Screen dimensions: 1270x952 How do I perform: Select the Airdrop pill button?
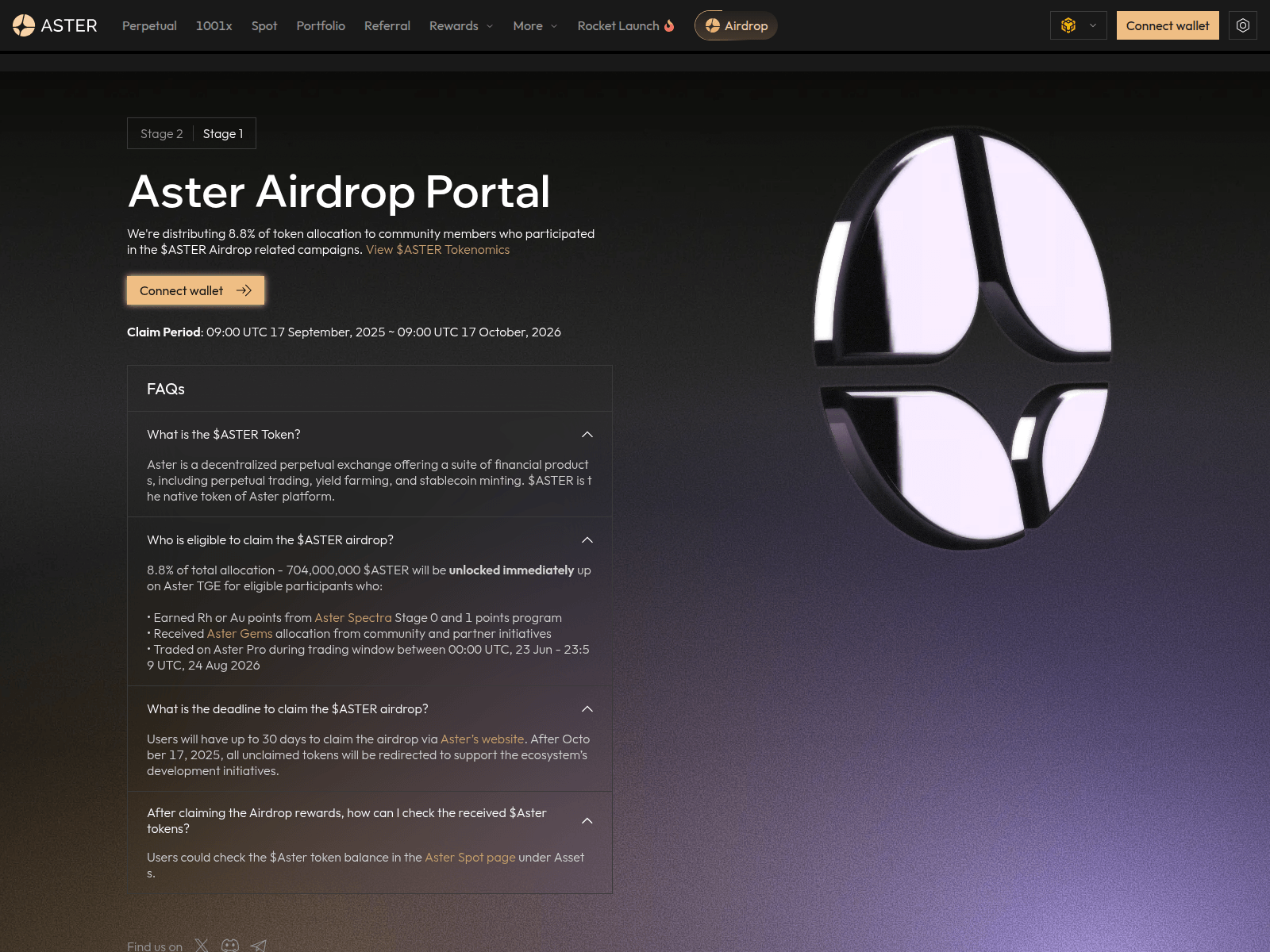click(x=736, y=25)
